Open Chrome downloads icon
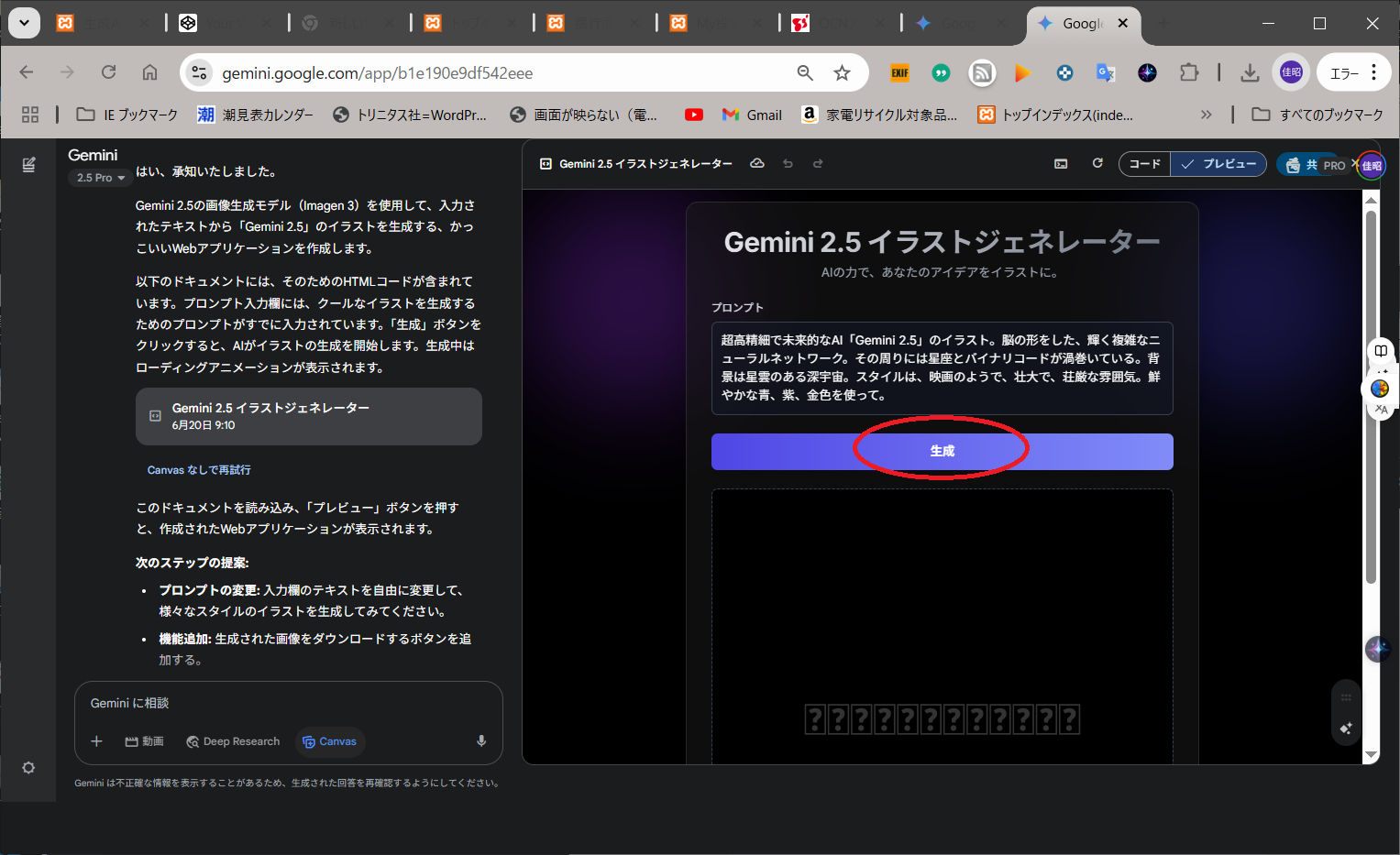Viewport: 1400px width, 855px height. coord(1250,73)
